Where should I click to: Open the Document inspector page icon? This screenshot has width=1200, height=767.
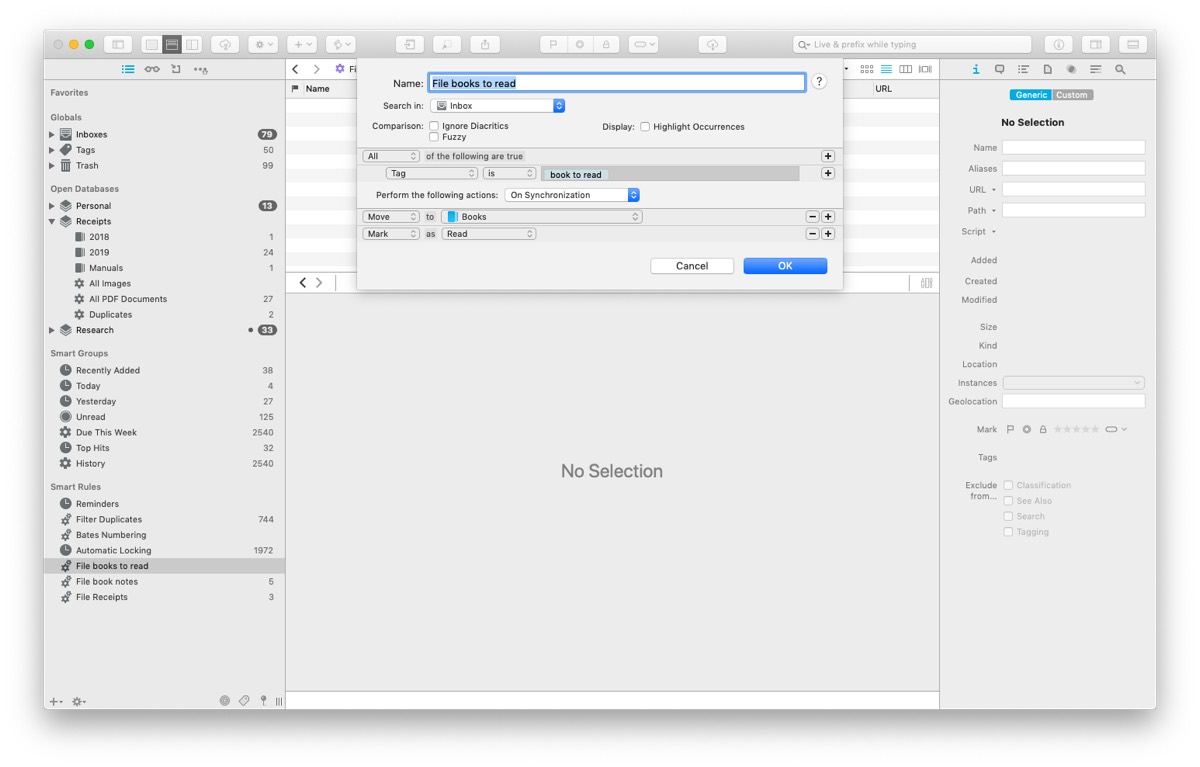point(1047,70)
